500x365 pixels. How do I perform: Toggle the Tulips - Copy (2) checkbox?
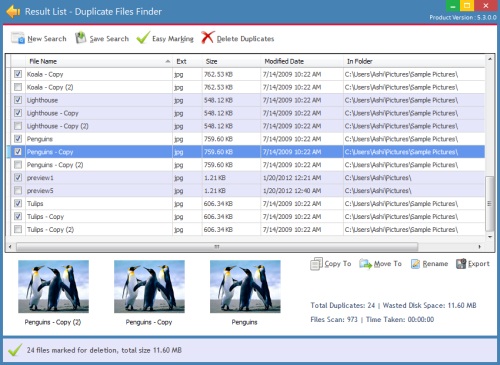coord(18,229)
